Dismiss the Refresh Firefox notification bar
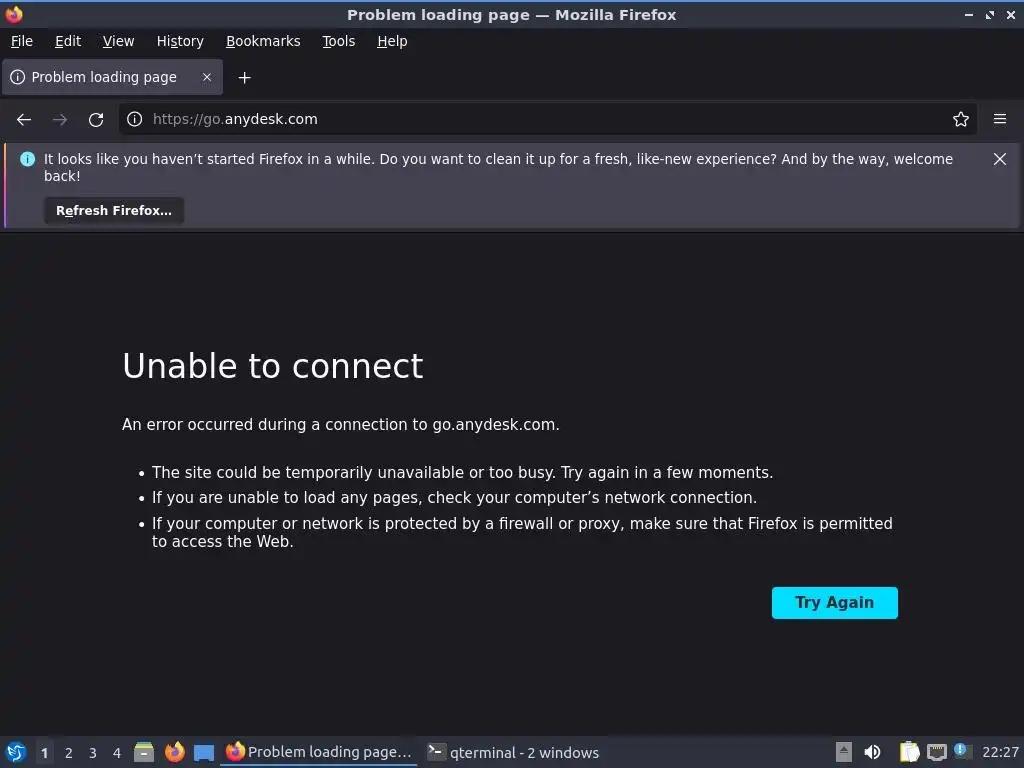 pyautogui.click(x=999, y=159)
